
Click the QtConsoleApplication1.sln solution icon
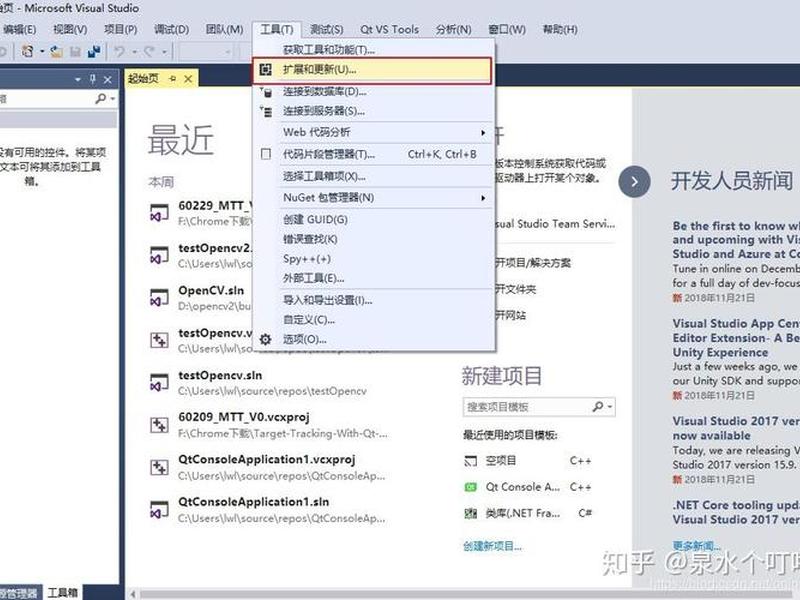coord(159,510)
